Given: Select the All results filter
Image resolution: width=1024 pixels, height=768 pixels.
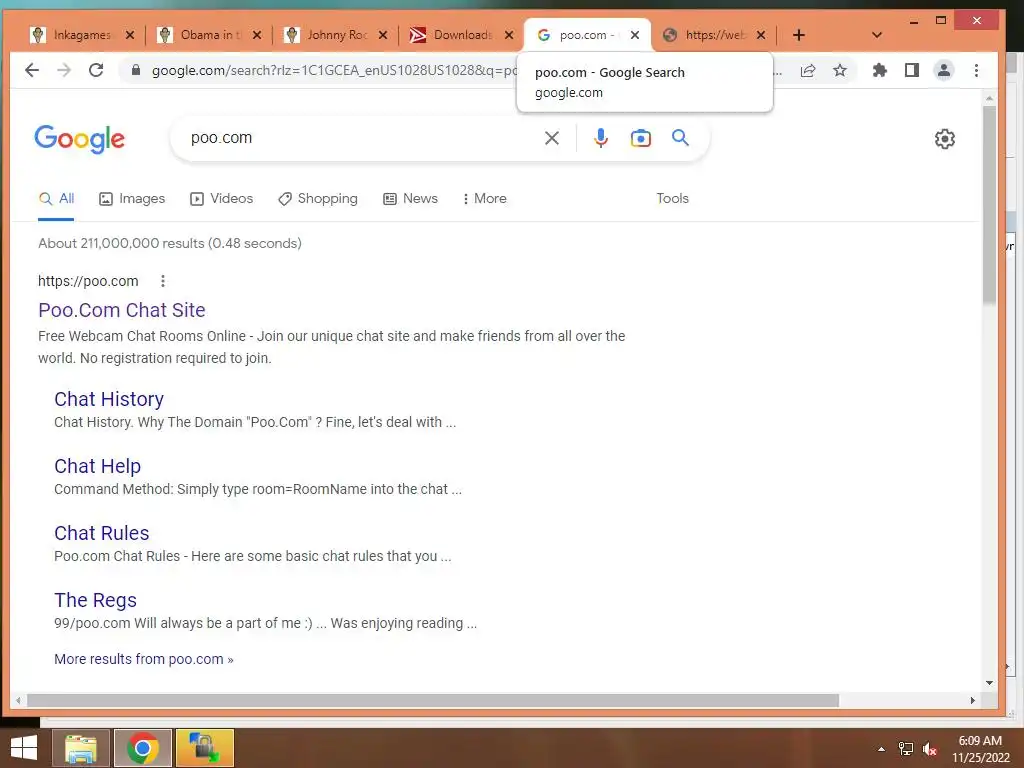Looking at the screenshot, I should (x=56, y=199).
